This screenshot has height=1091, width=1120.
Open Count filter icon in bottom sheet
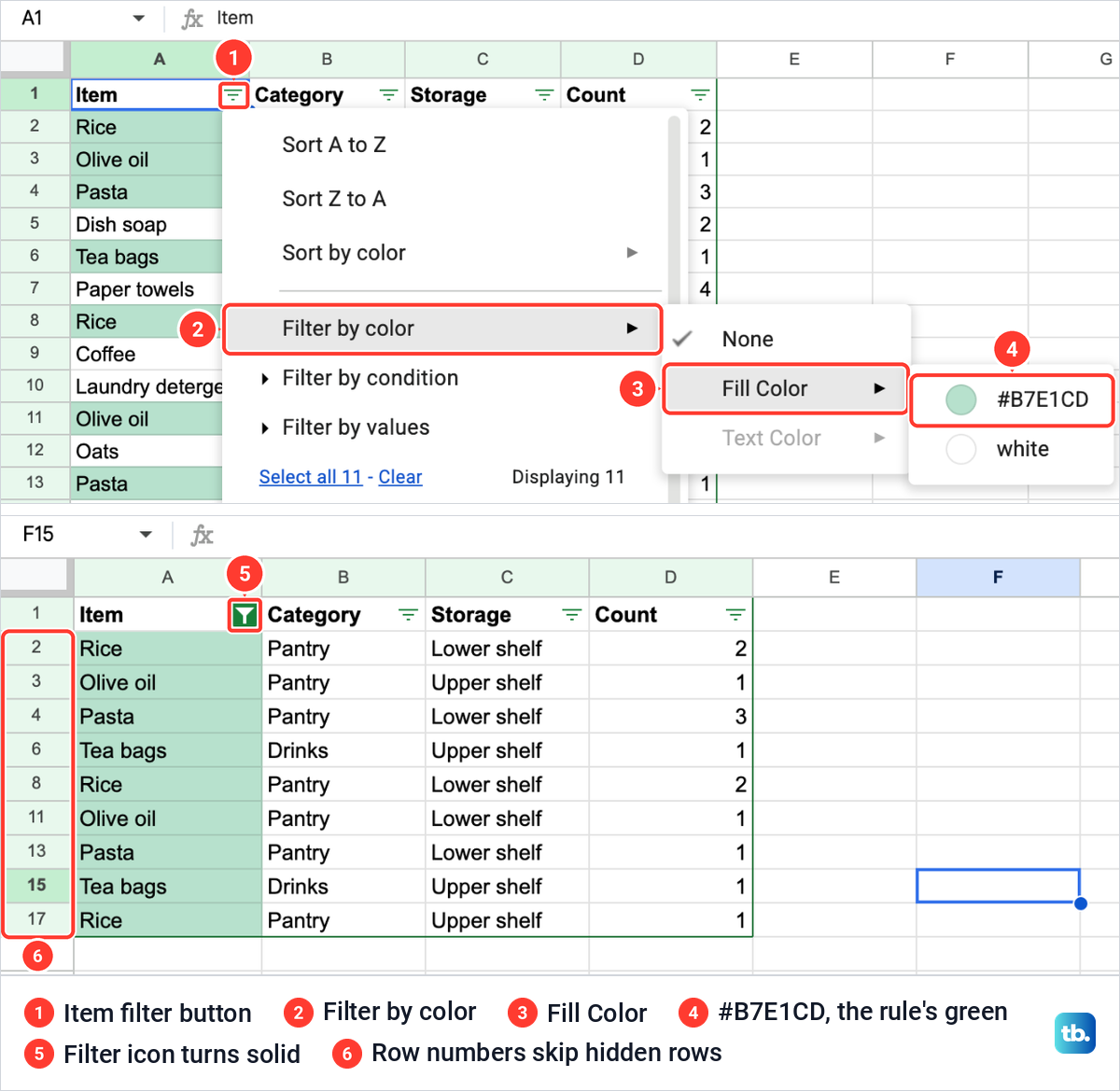point(735,615)
